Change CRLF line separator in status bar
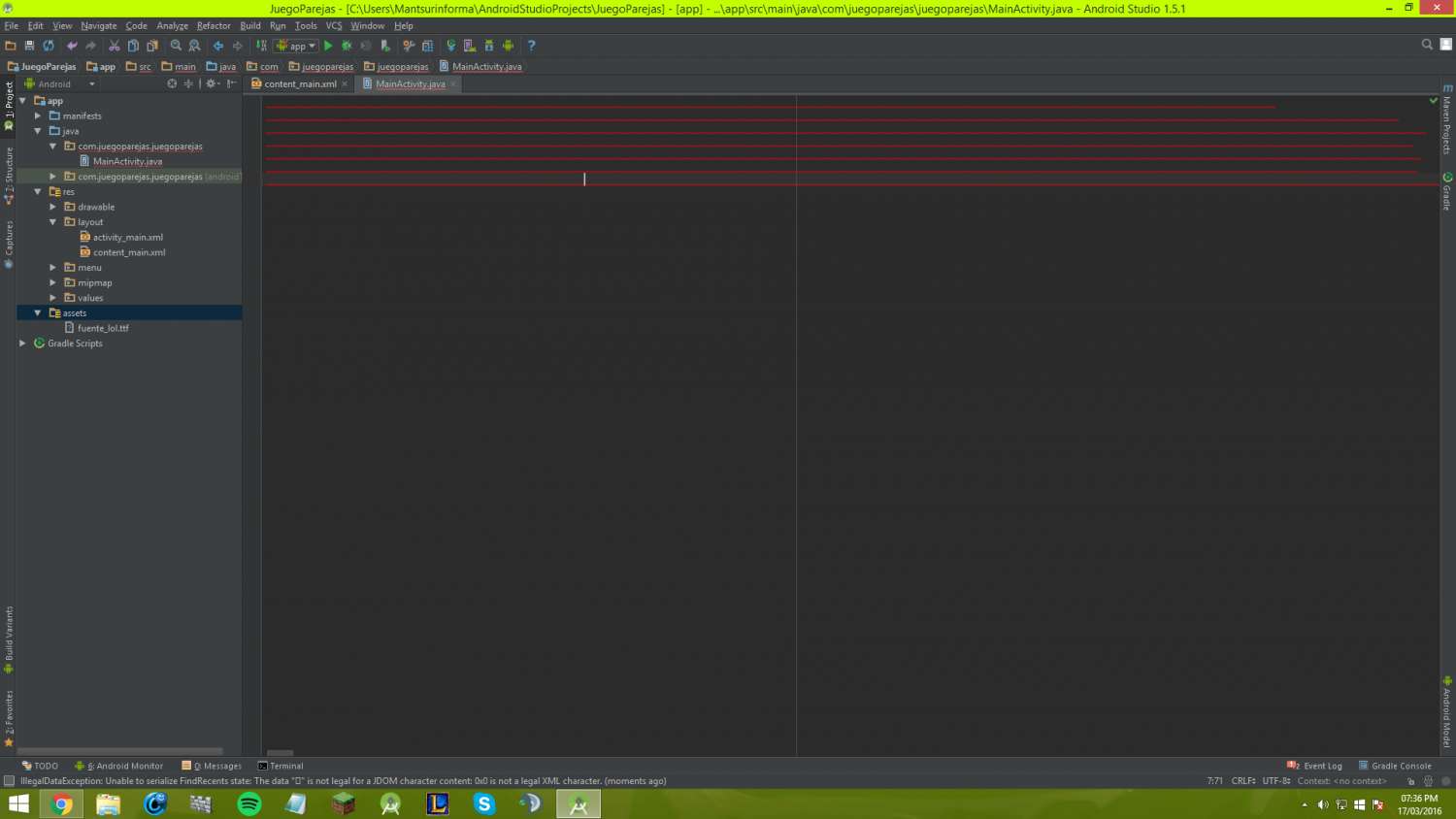 (x=1243, y=781)
